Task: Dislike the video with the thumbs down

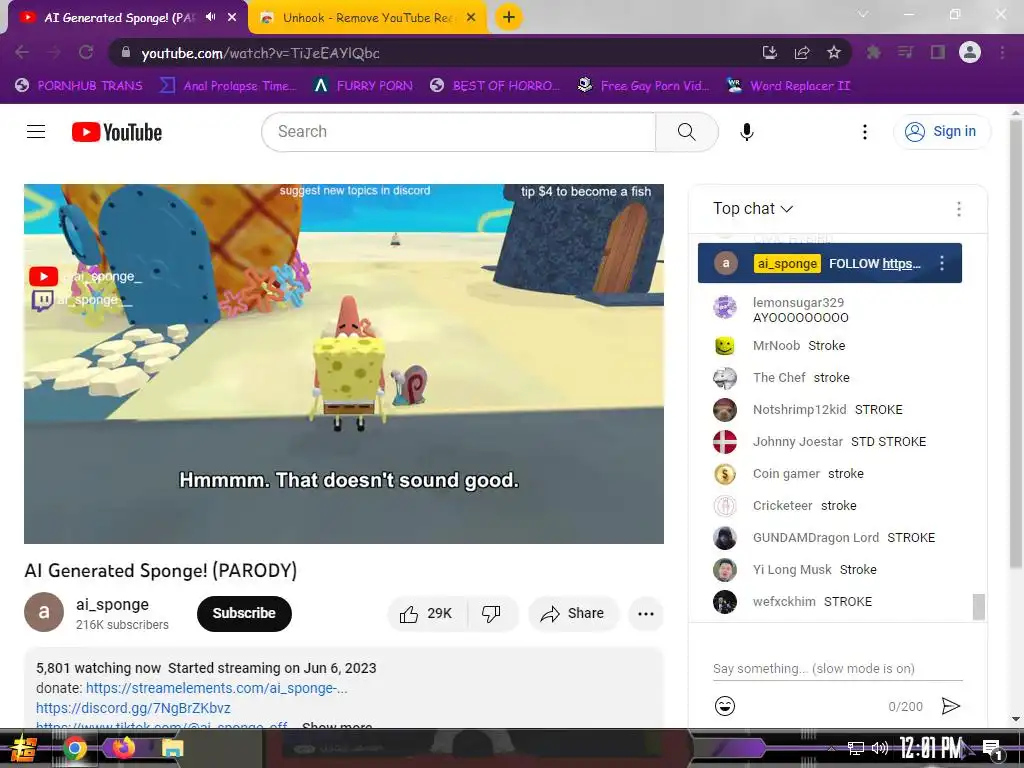Action: click(x=492, y=613)
